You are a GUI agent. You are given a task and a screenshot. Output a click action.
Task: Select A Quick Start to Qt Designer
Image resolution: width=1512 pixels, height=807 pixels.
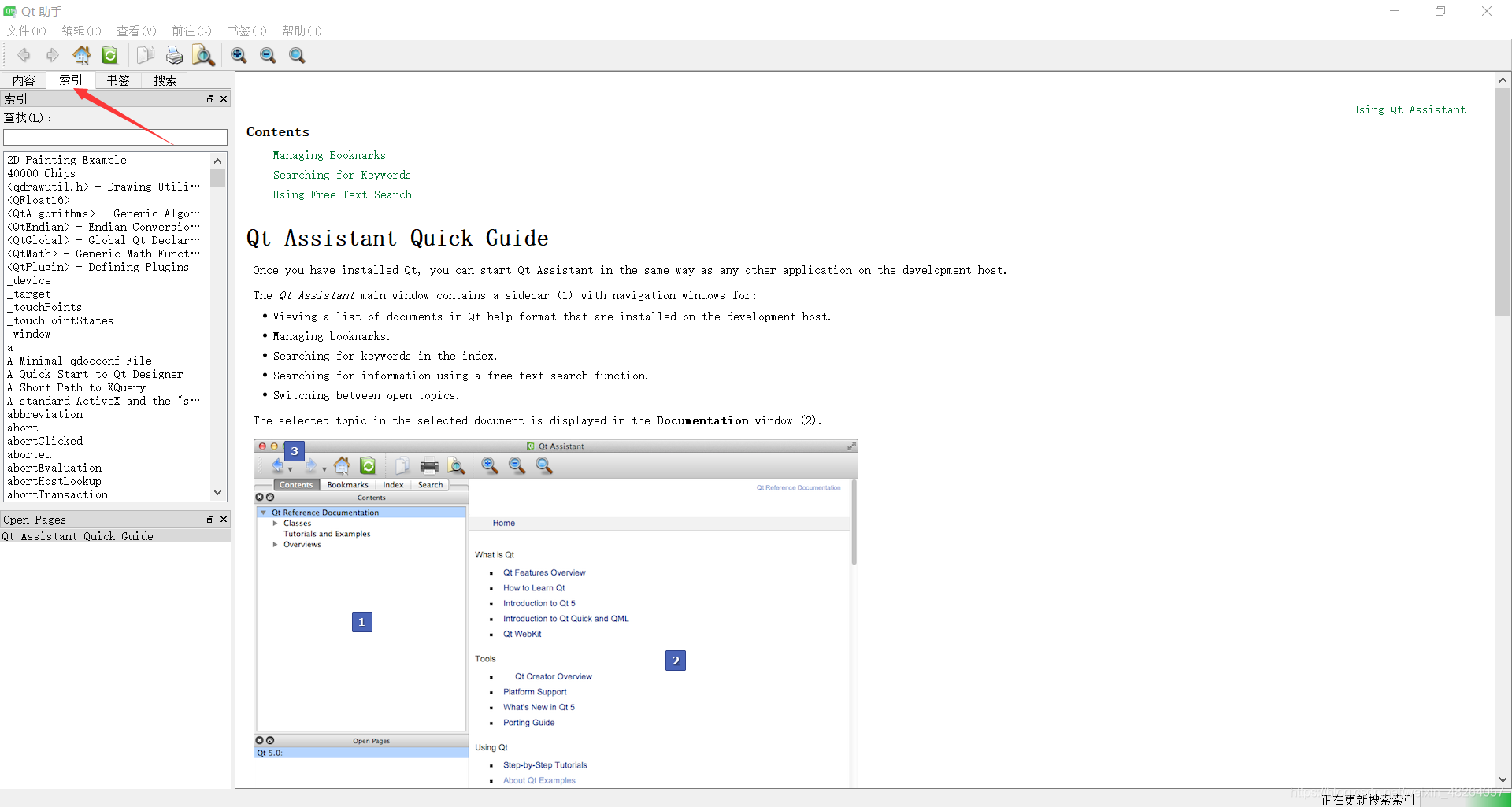click(x=95, y=374)
